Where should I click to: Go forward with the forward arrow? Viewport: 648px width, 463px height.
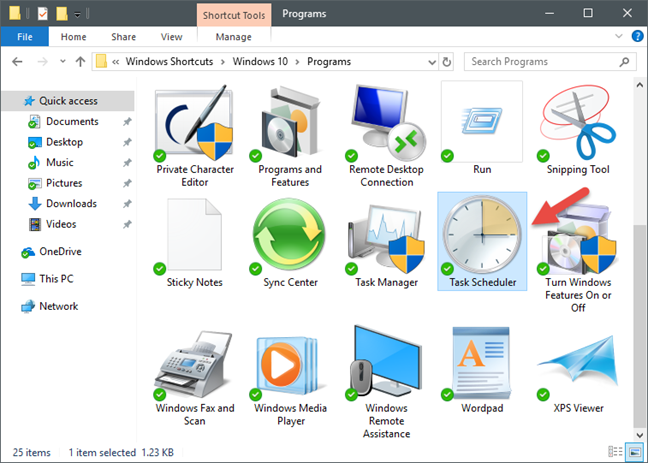coord(42,62)
